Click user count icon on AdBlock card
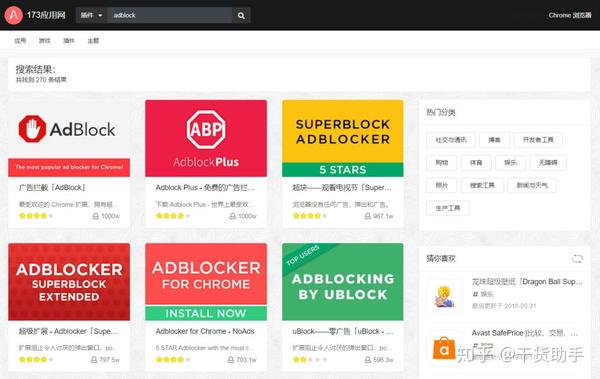 (x=96, y=216)
